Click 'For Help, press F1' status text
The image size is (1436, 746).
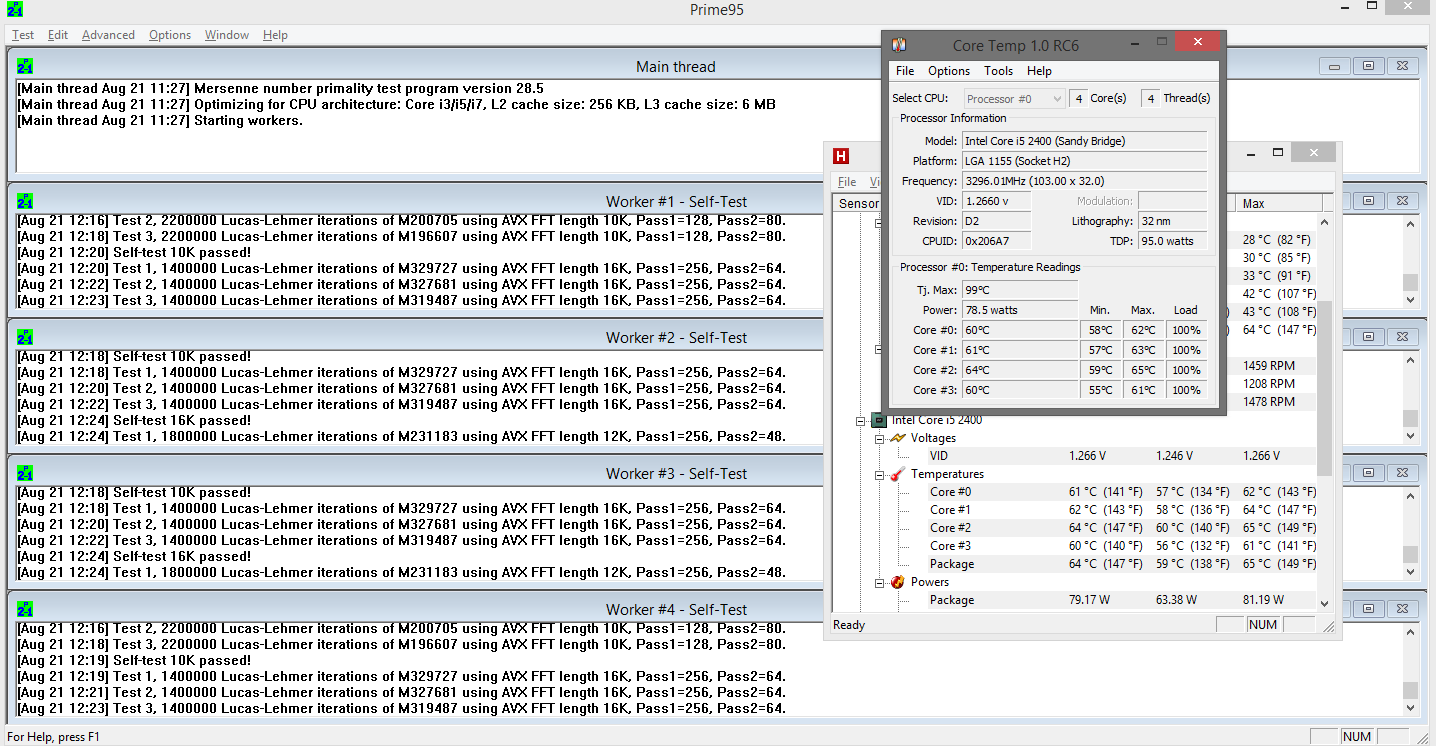pyautogui.click(x=54, y=737)
